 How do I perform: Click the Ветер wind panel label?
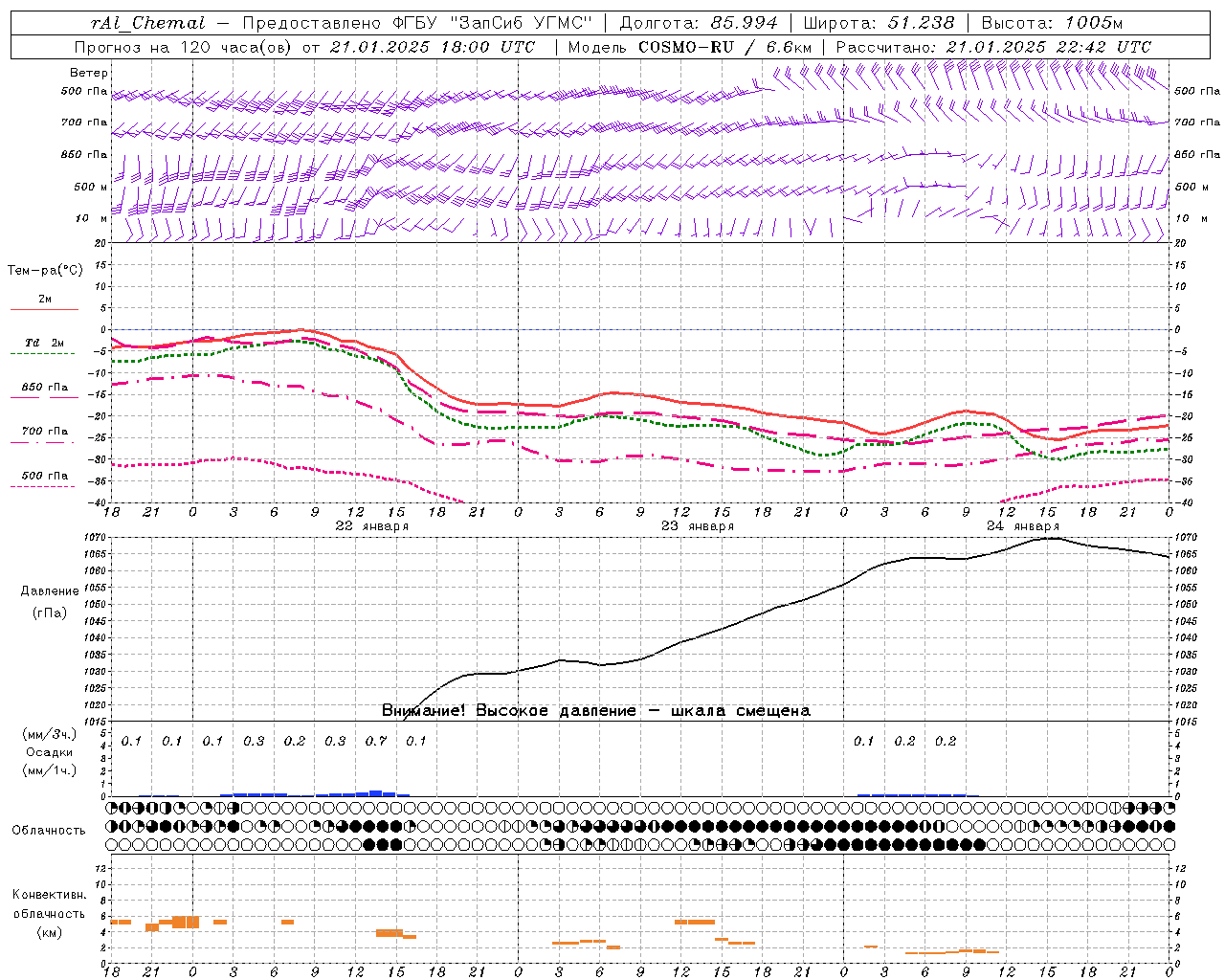89,73
